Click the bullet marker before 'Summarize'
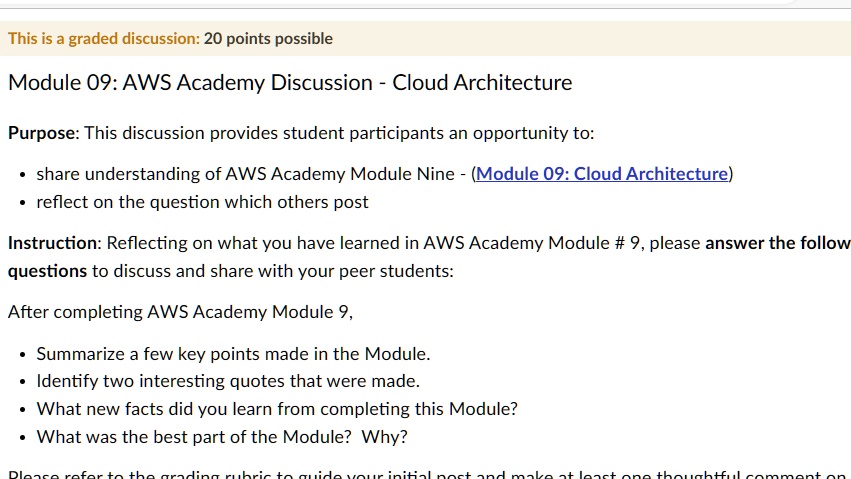The height and width of the screenshot is (479, 851). coord(22,355)
